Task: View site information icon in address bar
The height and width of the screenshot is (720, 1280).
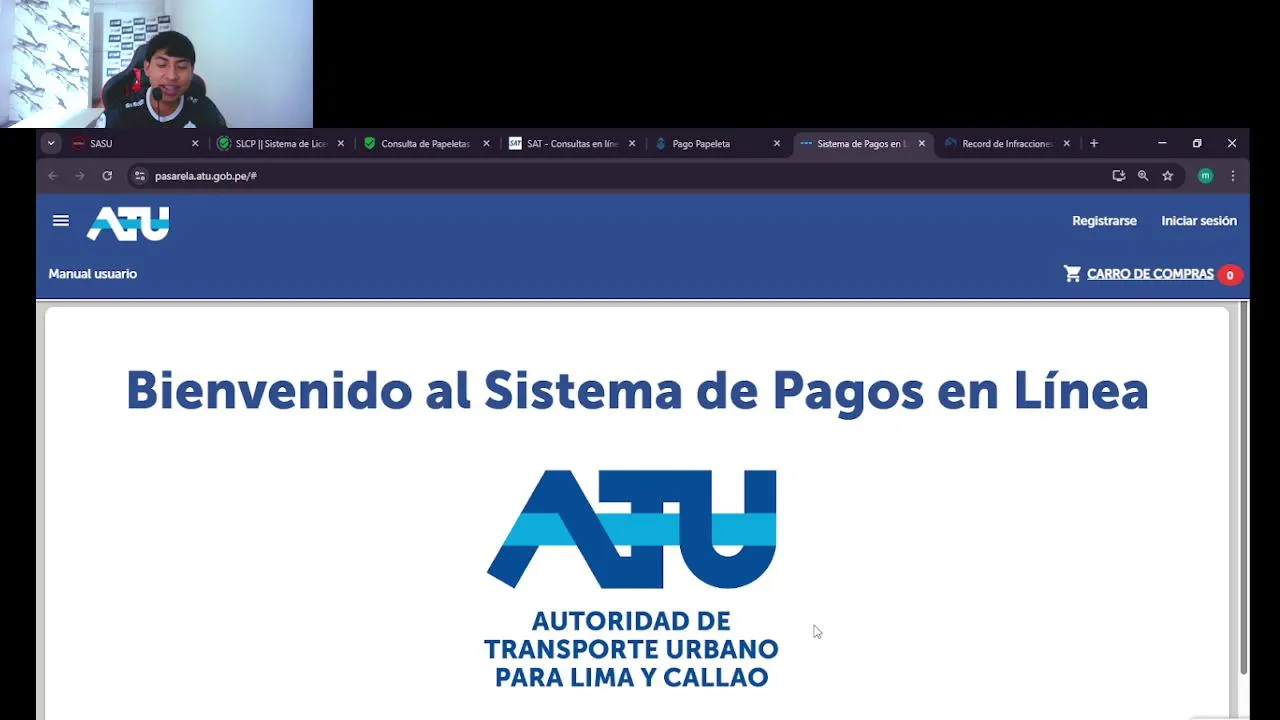Action: coord(140,176)
